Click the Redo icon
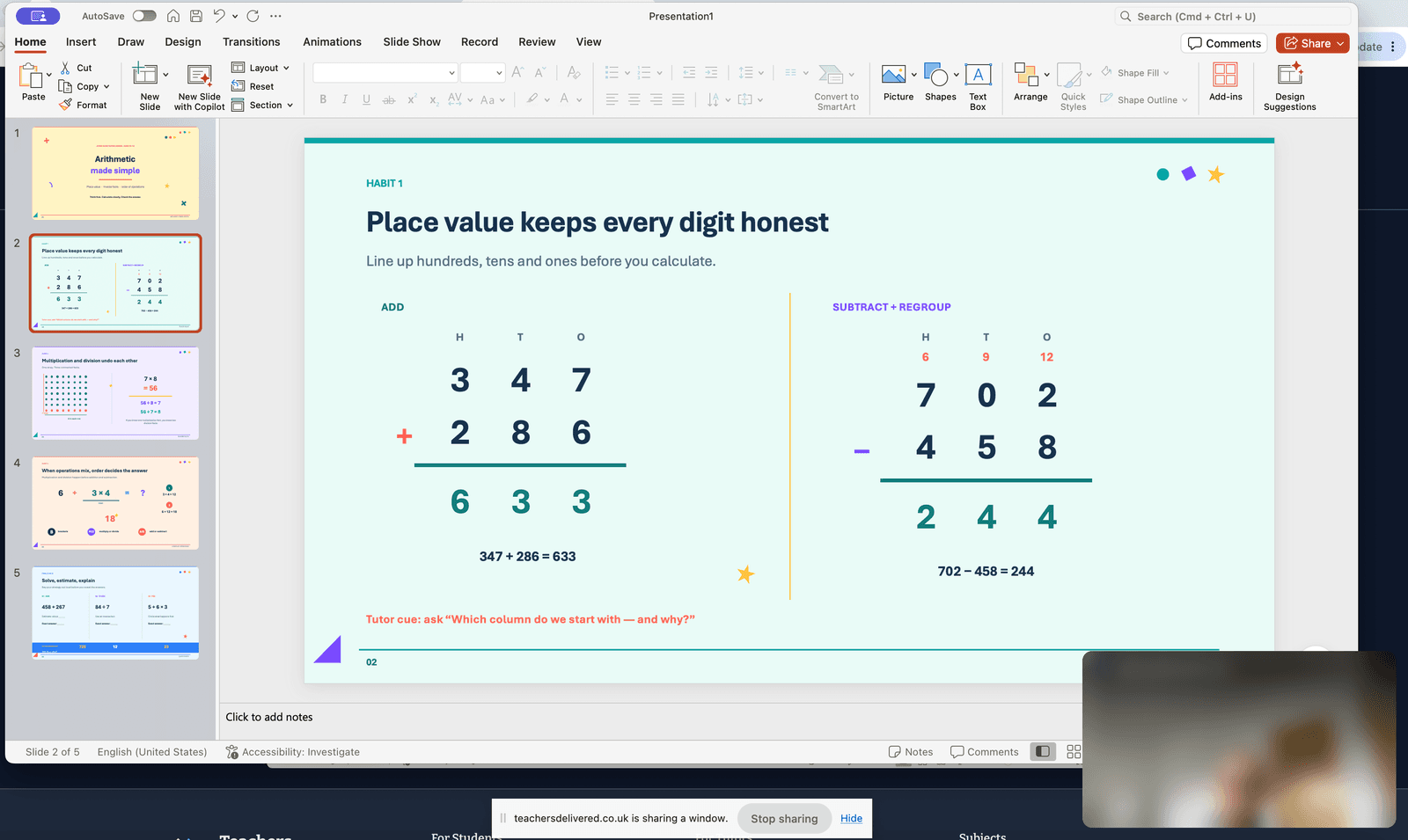The width and height of the screenshot is (1408, 840). point(253,16)
